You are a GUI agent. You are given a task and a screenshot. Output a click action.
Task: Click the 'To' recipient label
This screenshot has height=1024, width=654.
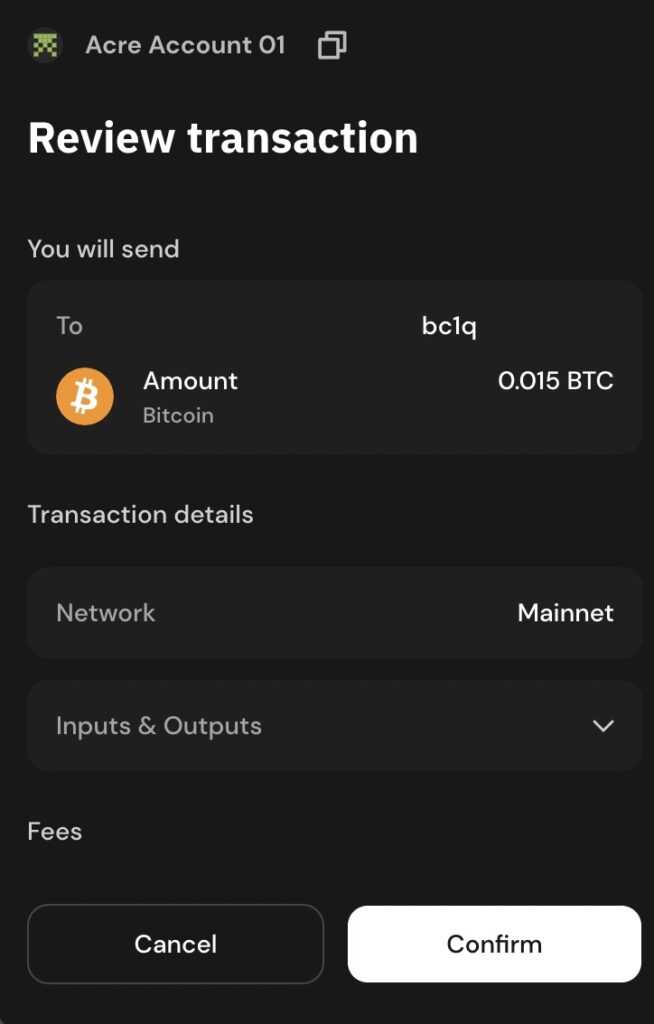pyautogui.click(x=69, y=326)
